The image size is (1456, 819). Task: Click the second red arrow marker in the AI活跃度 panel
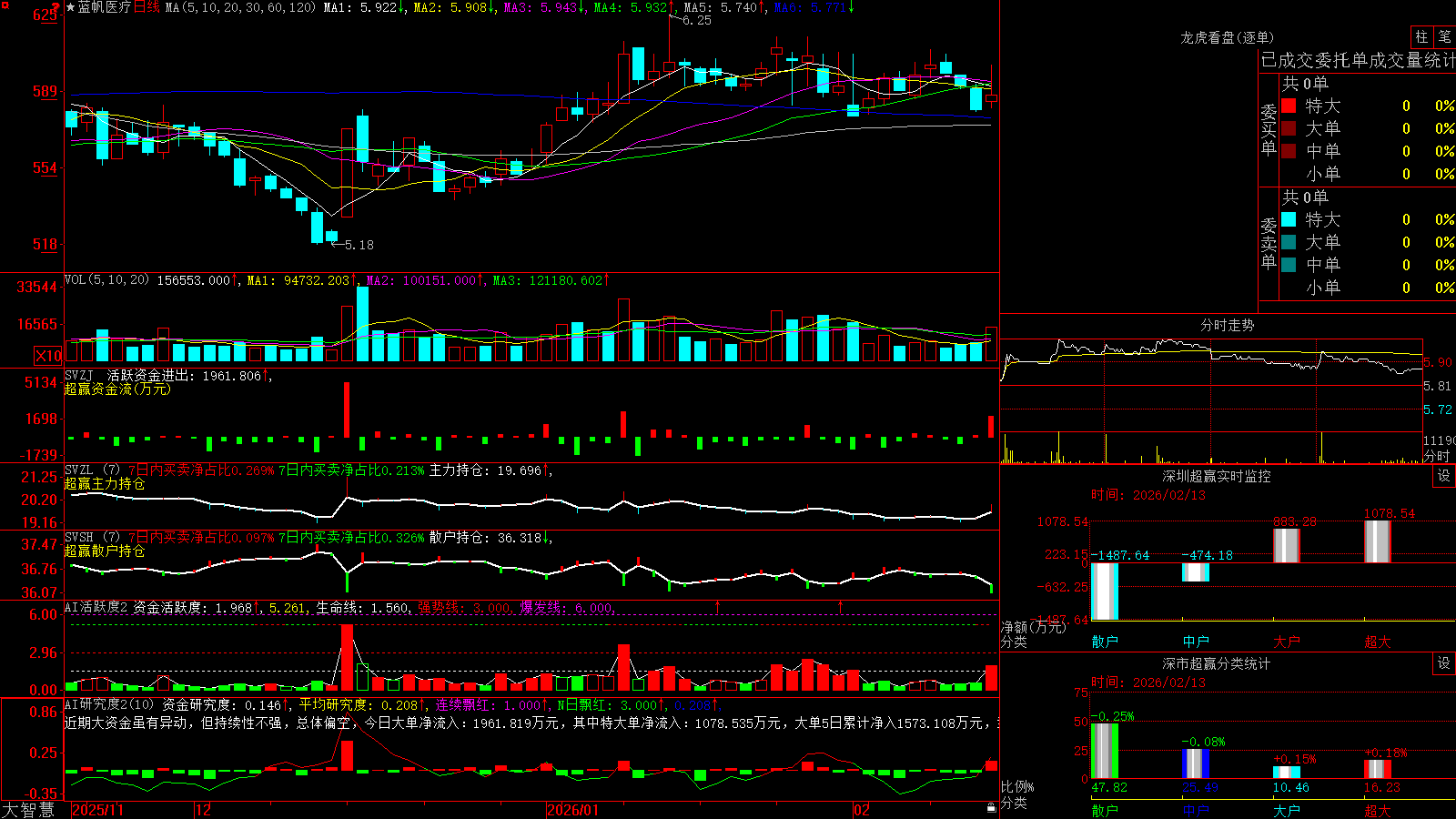point(840,606)
